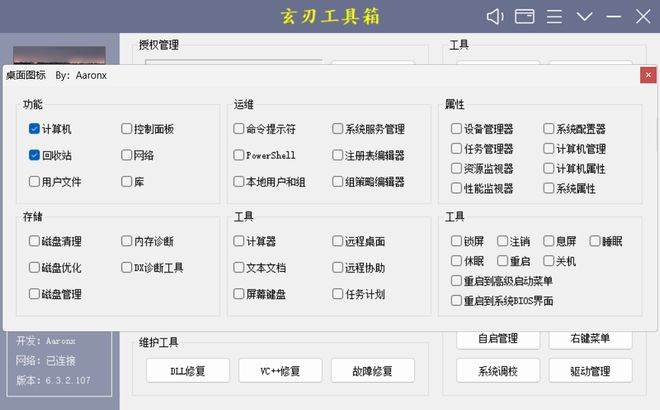
Task: Tick 重启到高级启动菜单 checkbox
Action: (x=456, y=280)
